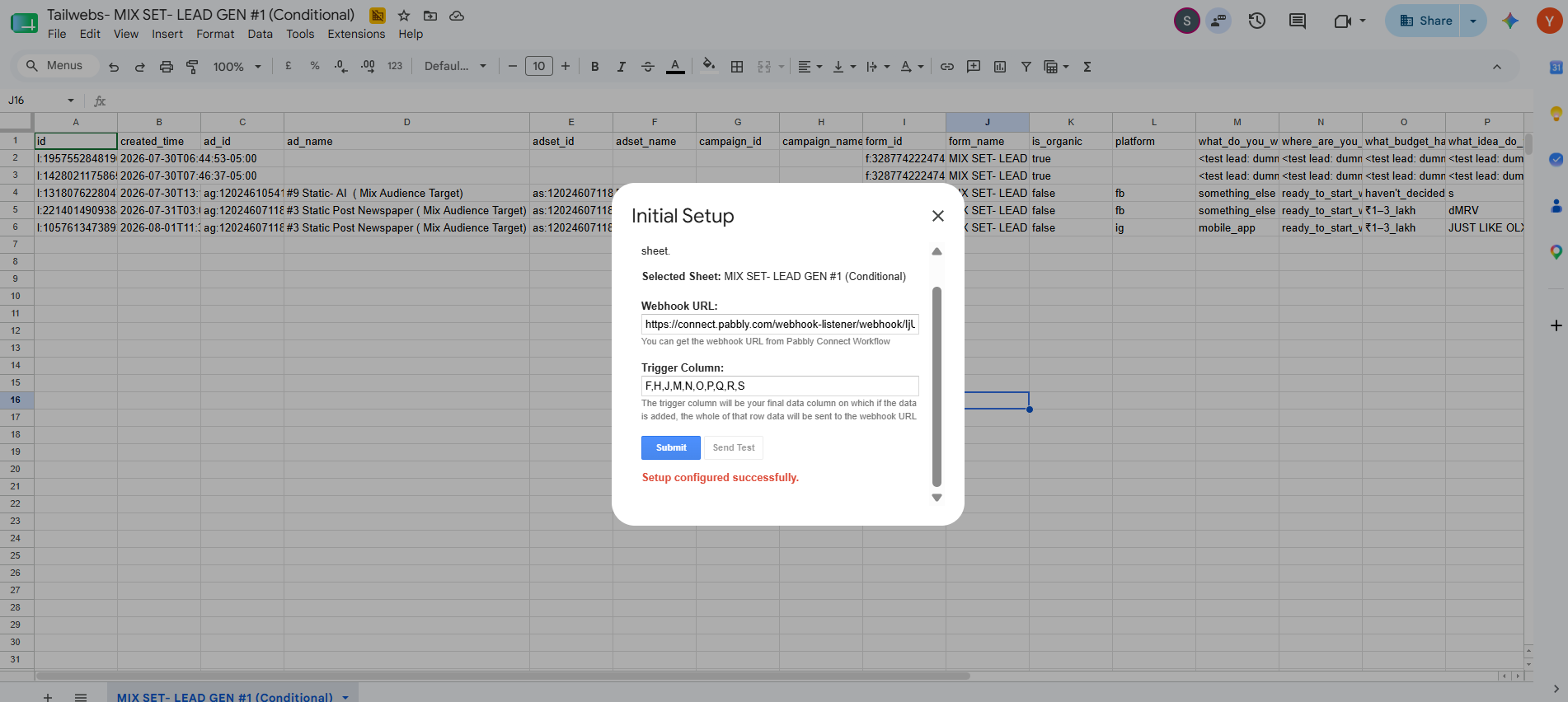Screen dimensions: 1568x702
Task: Add a comment using the toolbar icon
Action: click(974, 67)
